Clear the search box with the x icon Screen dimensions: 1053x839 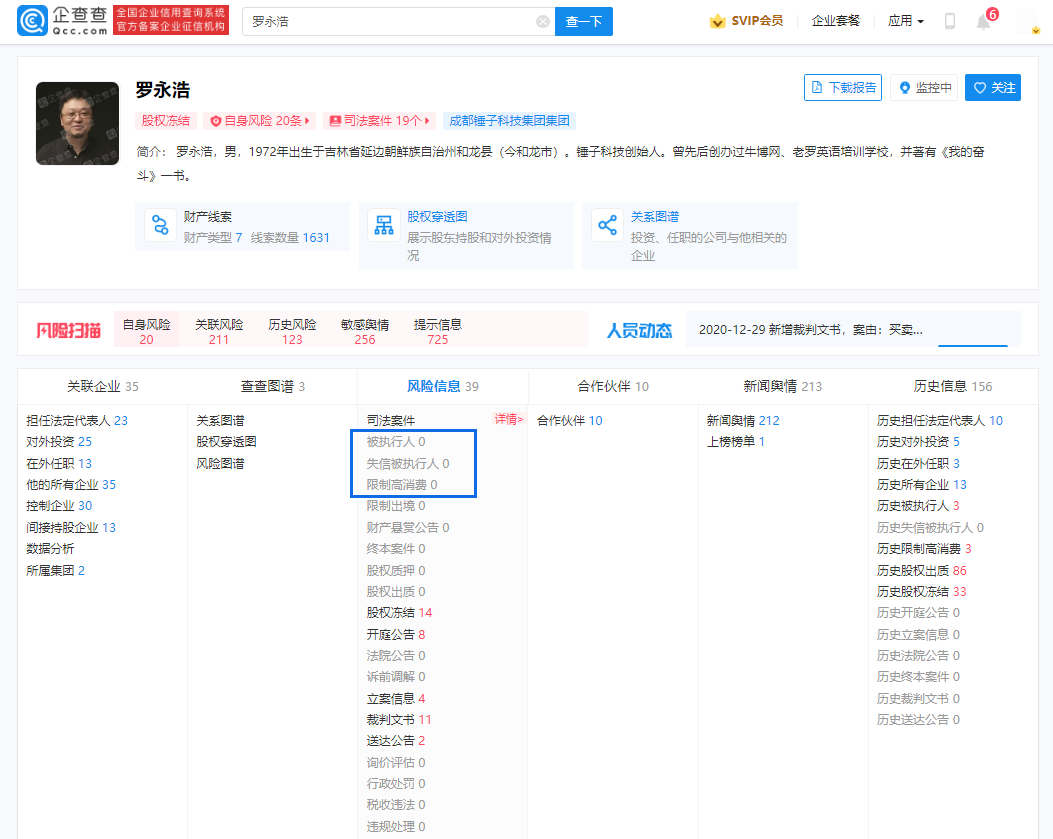[x=543, y=21]
